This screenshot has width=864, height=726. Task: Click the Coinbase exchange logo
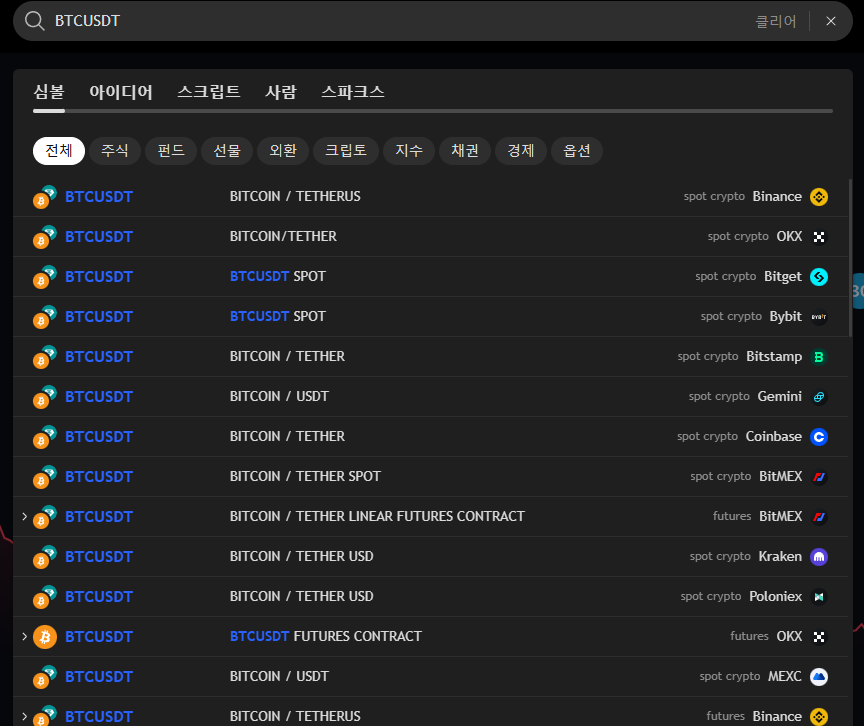click(819, 437)
